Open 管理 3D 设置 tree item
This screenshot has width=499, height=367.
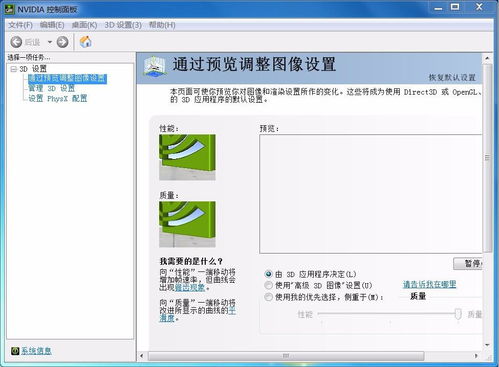[51, 88]
